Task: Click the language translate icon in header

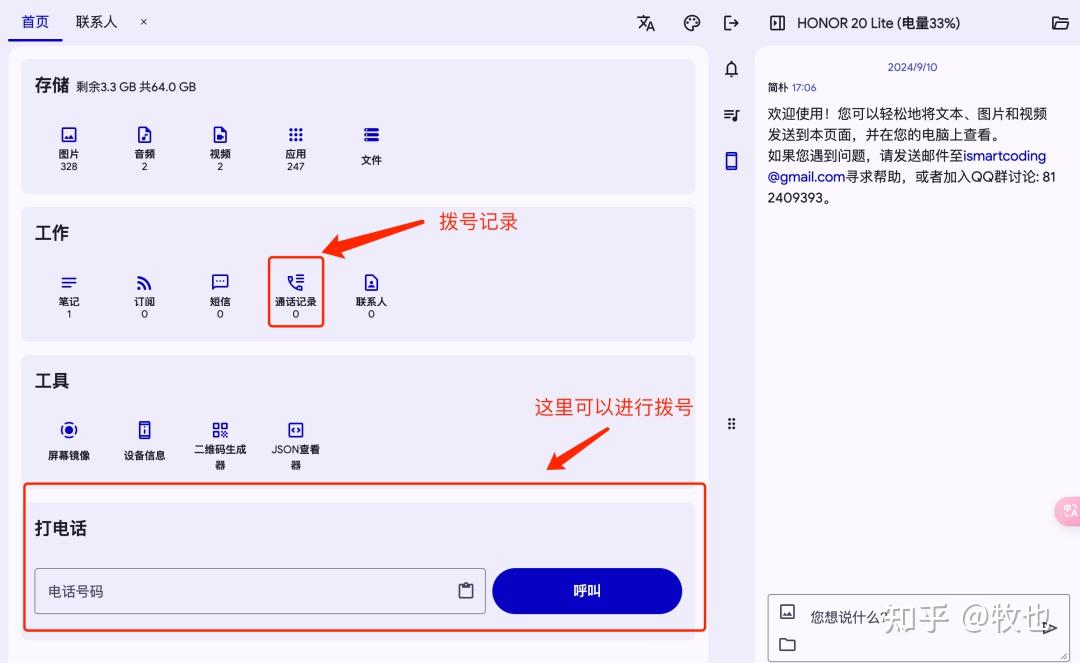Action: (x=646, y=23)
